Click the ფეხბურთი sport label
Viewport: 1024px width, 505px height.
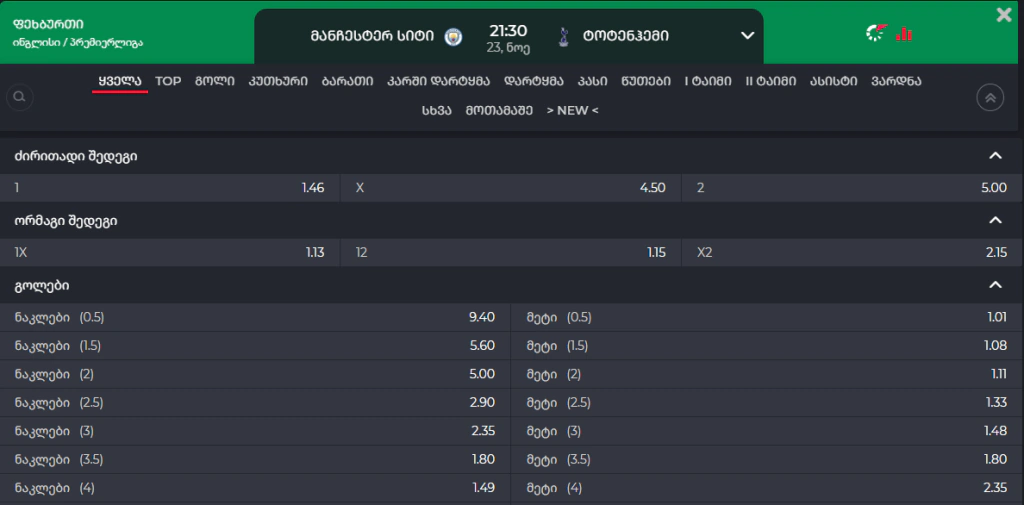tap(48, 25)
